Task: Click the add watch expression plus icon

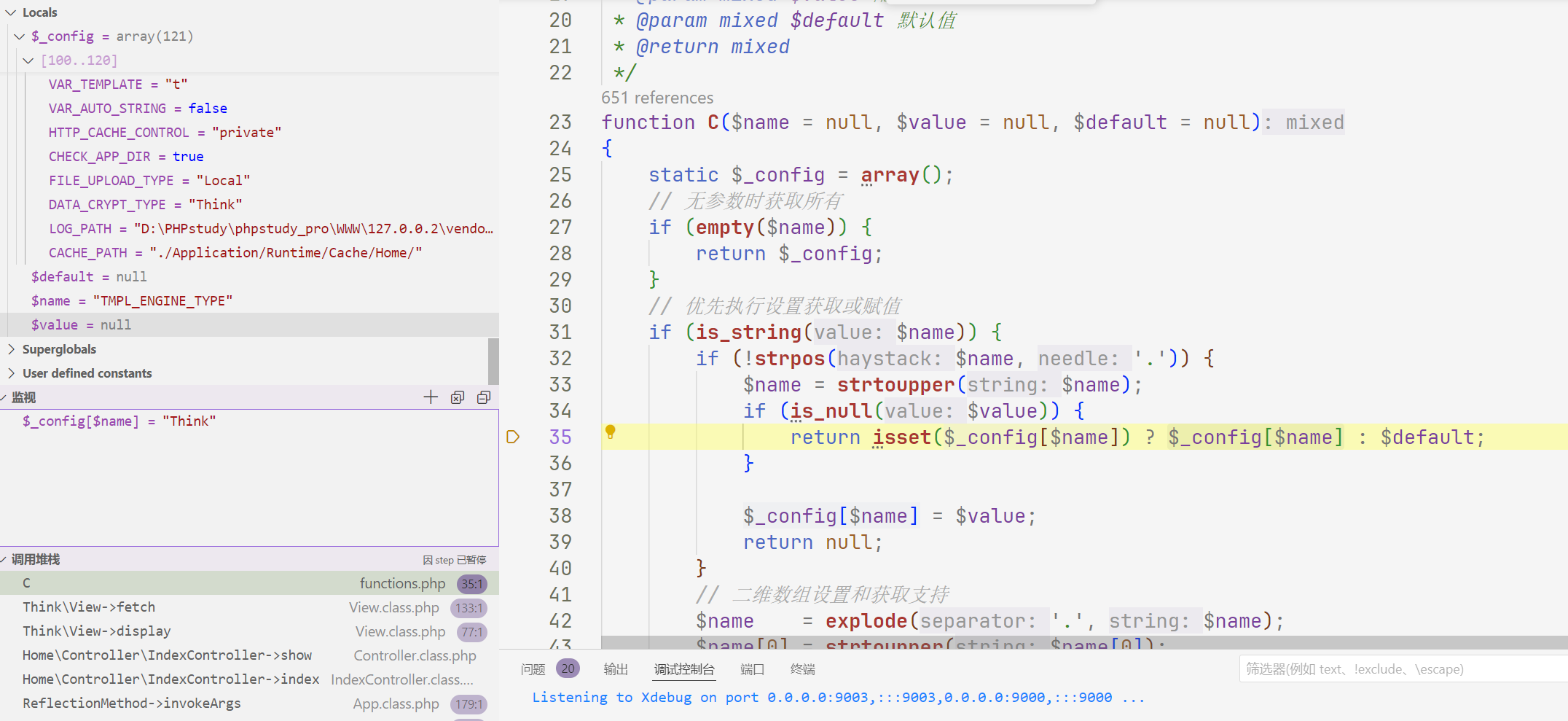Action: click(x=431, y=397)
